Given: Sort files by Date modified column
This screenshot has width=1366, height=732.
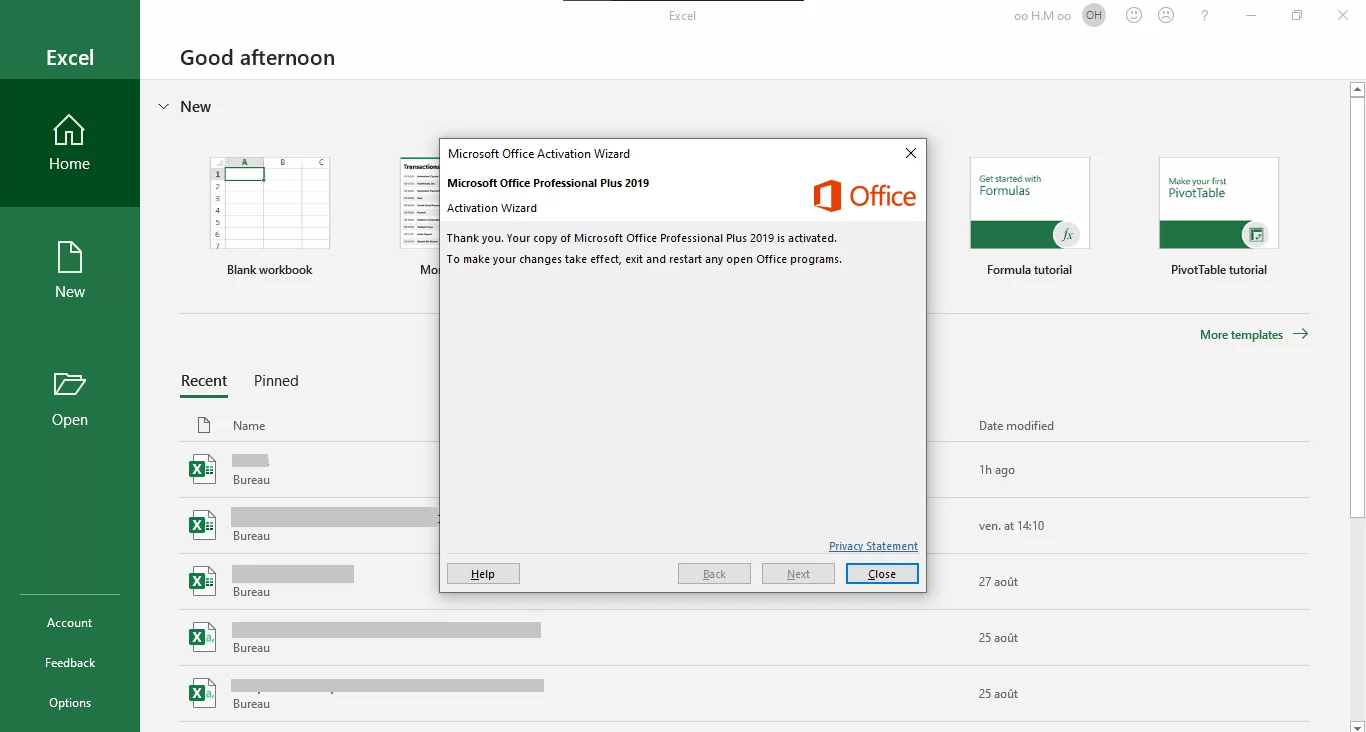Looking at the screenshot, I should coord(1016,426).
